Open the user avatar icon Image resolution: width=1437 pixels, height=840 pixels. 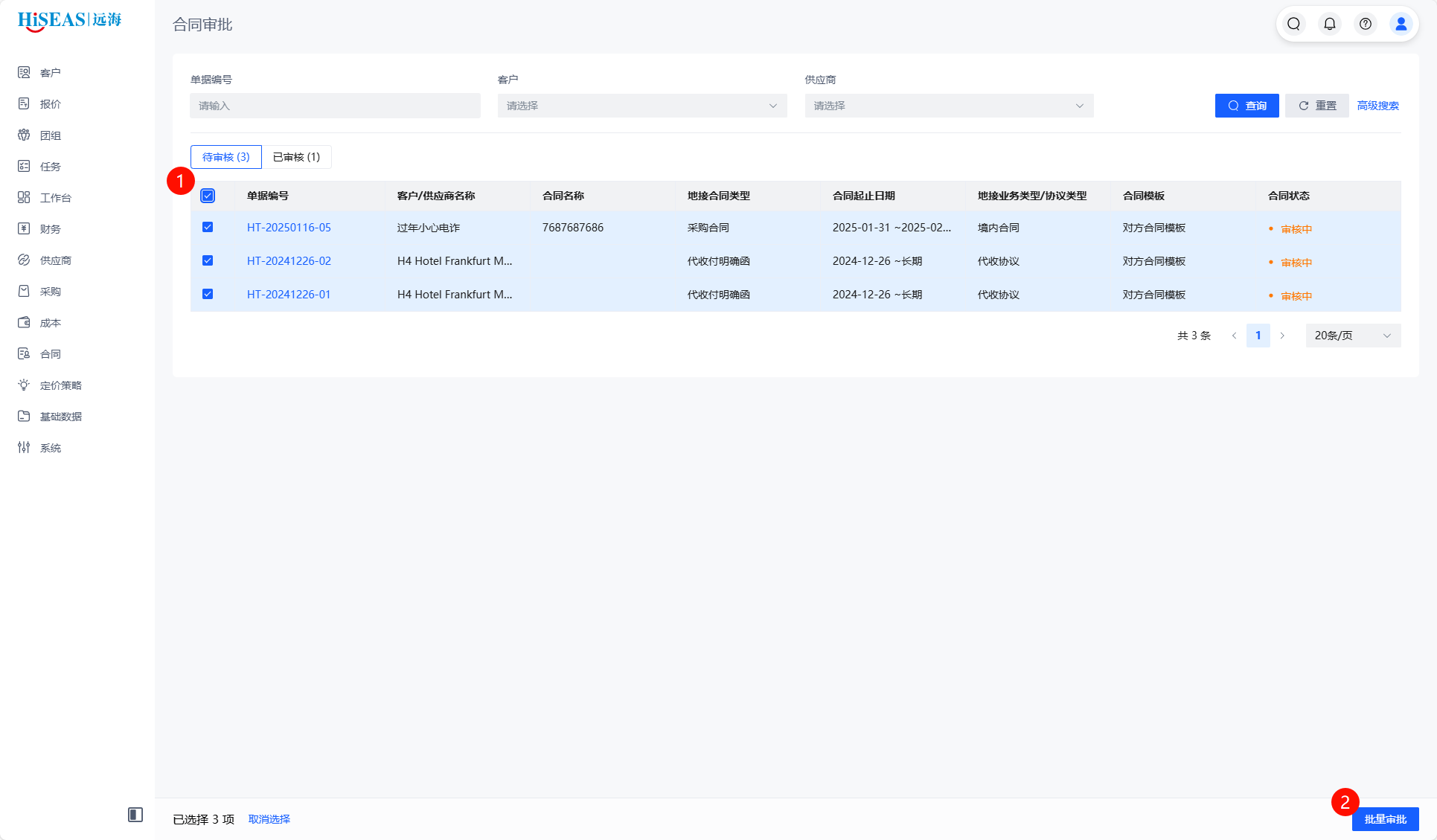[1401, 24]
